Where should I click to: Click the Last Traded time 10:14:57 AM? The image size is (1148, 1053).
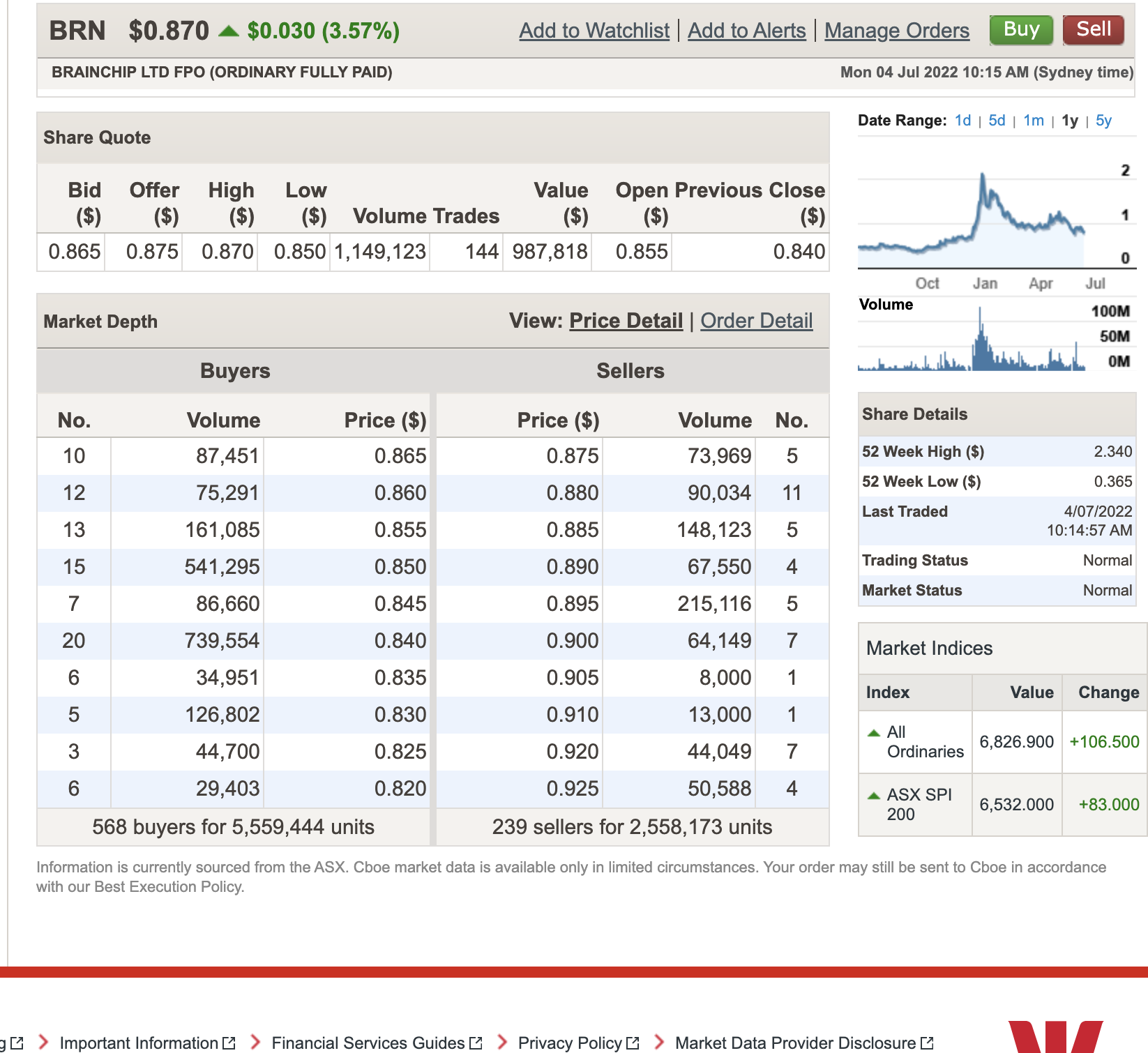click(x=1089, y=531)
